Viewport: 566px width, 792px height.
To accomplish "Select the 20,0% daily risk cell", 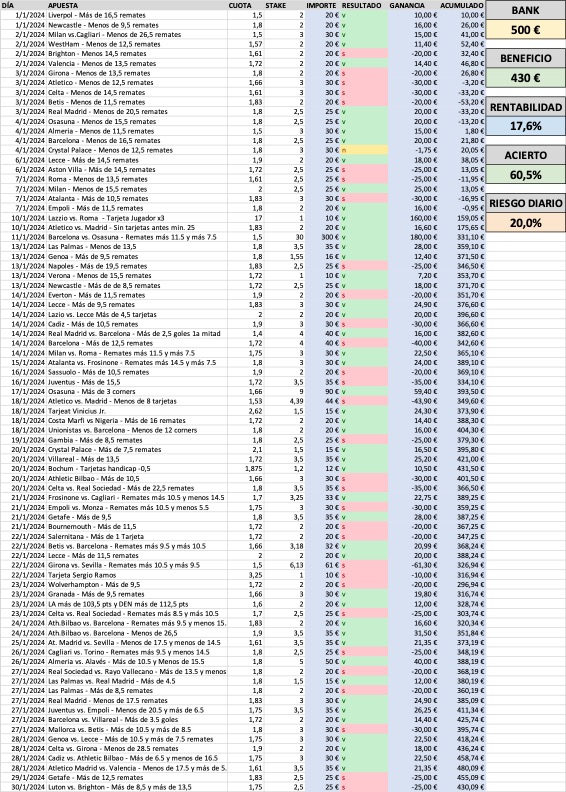I will 525,223.
